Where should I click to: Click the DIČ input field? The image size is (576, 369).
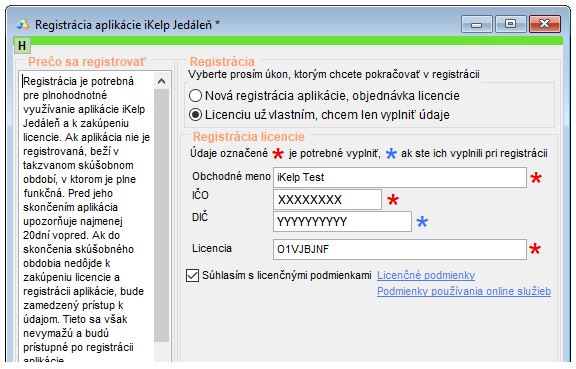click(342, 222)
